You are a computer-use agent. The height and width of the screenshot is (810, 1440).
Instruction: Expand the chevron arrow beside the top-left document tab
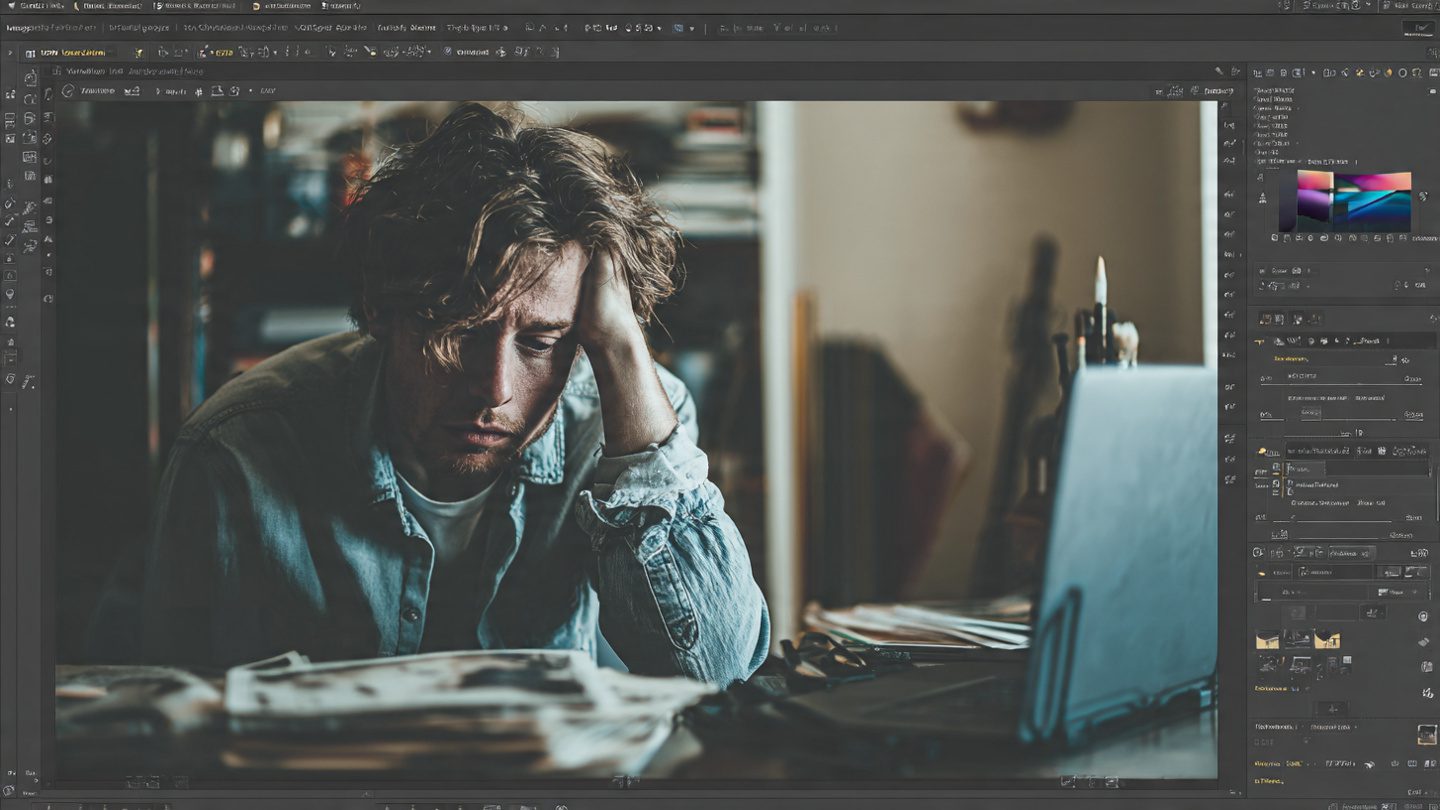[x=11, y=52]
